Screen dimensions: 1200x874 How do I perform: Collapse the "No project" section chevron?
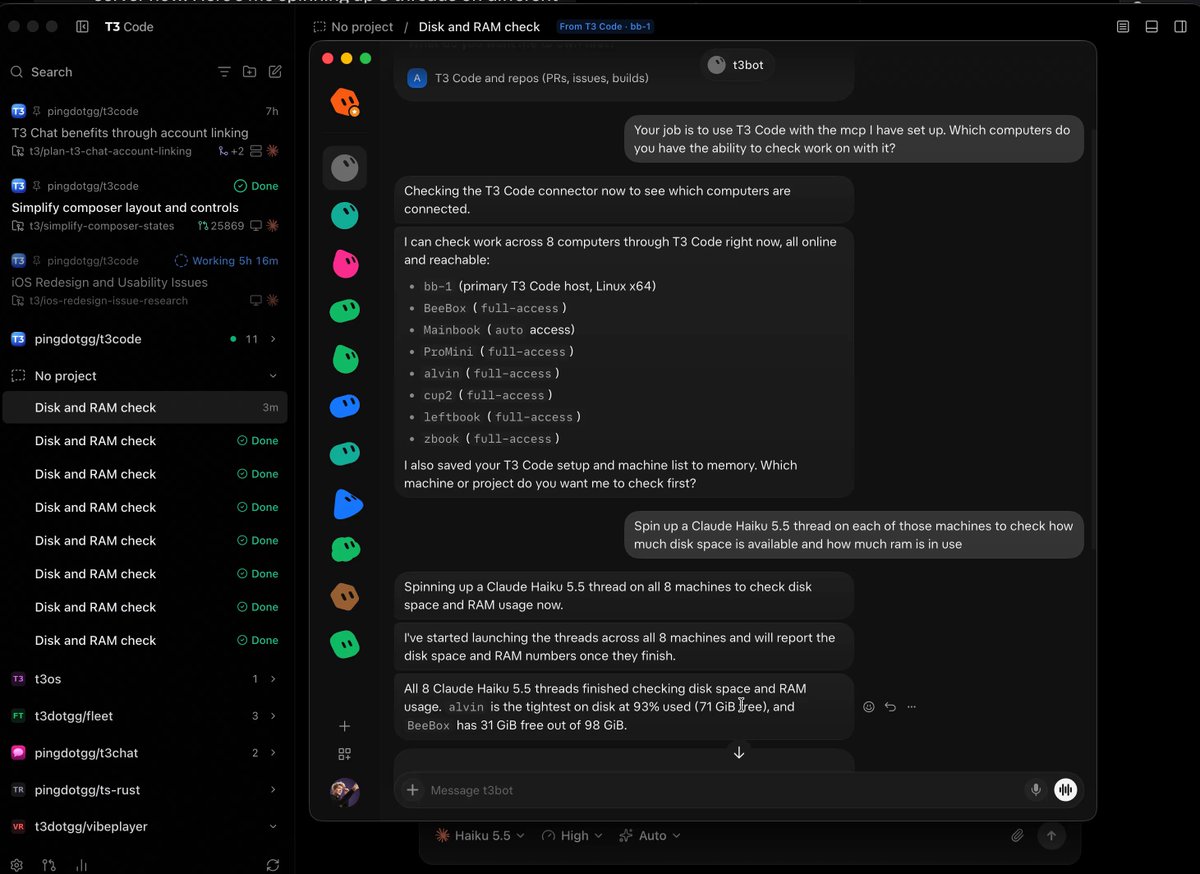tap(273, 376)
